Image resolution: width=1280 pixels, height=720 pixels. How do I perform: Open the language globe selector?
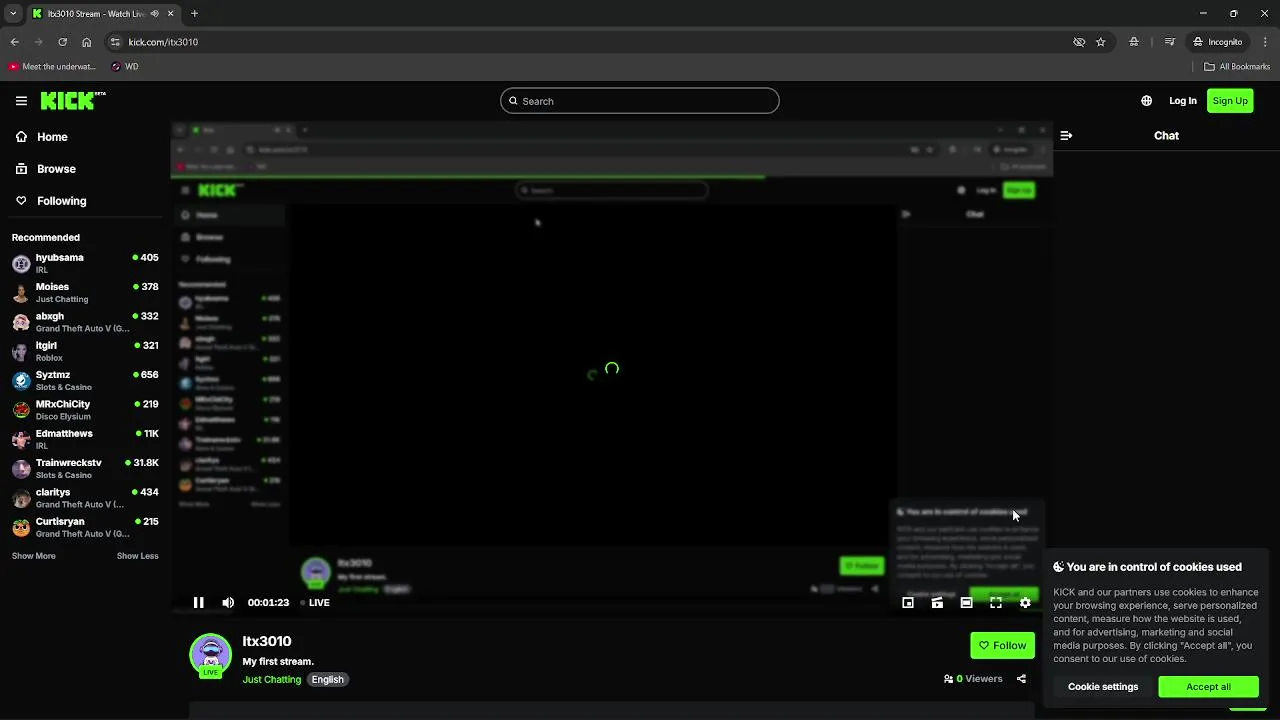point(1146,101)
